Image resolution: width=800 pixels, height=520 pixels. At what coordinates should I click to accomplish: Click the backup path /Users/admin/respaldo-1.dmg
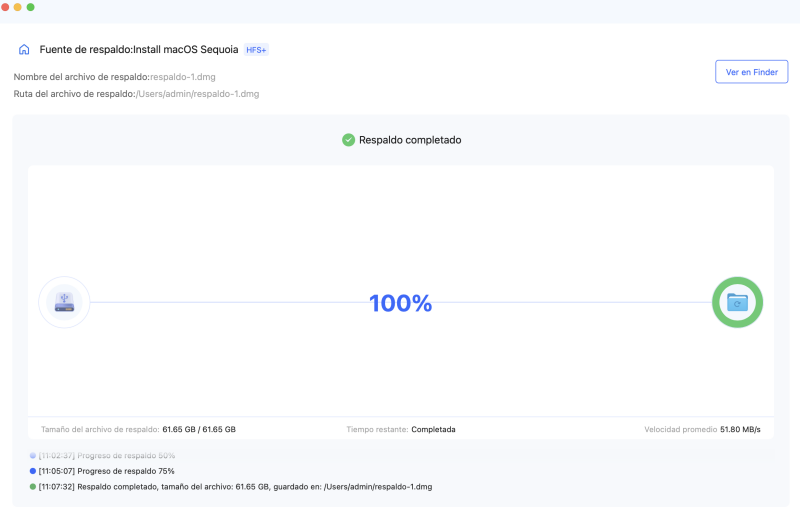pyautogui.click(x=198, y=94)
